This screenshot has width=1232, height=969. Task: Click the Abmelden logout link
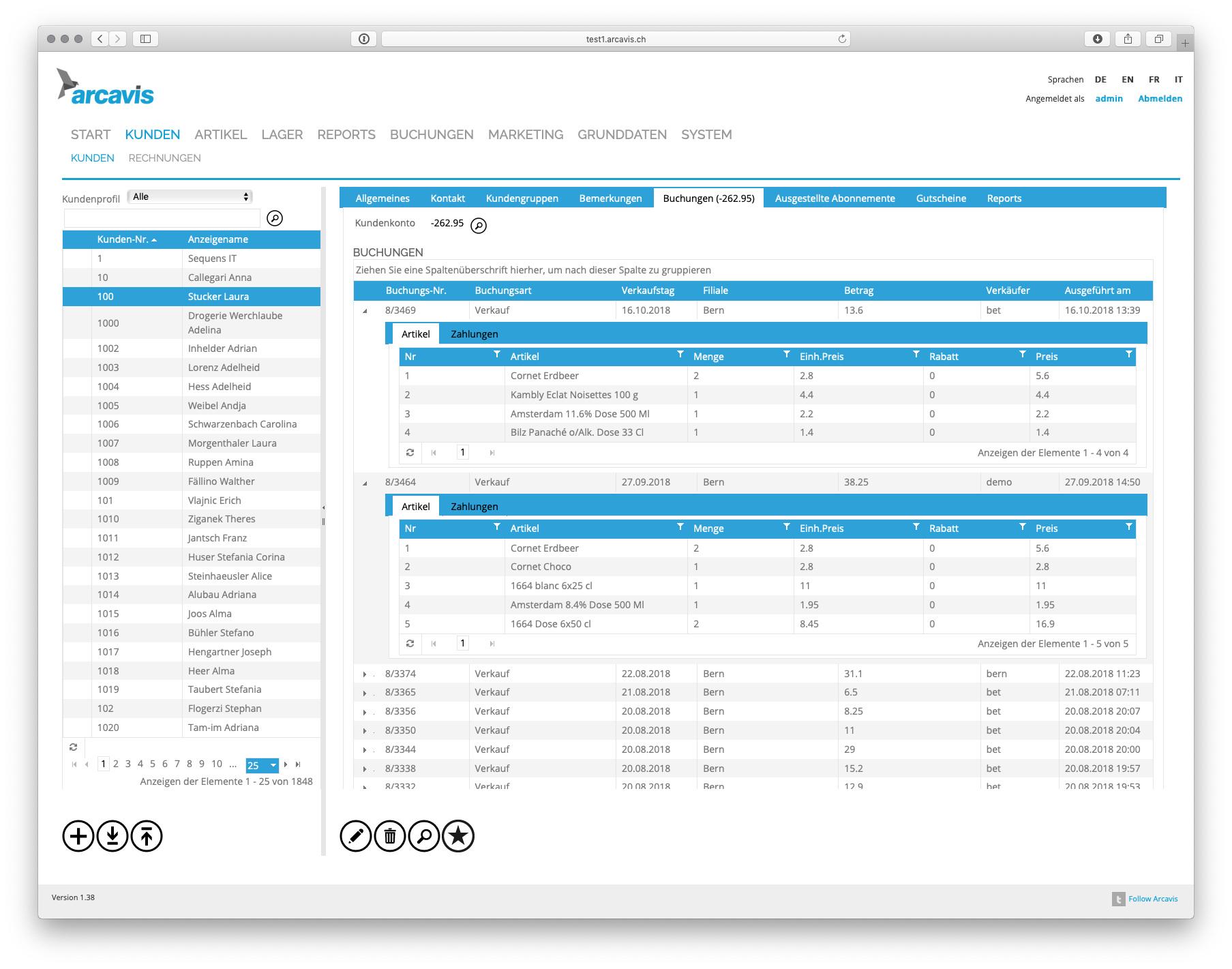tap(1160, 98)
